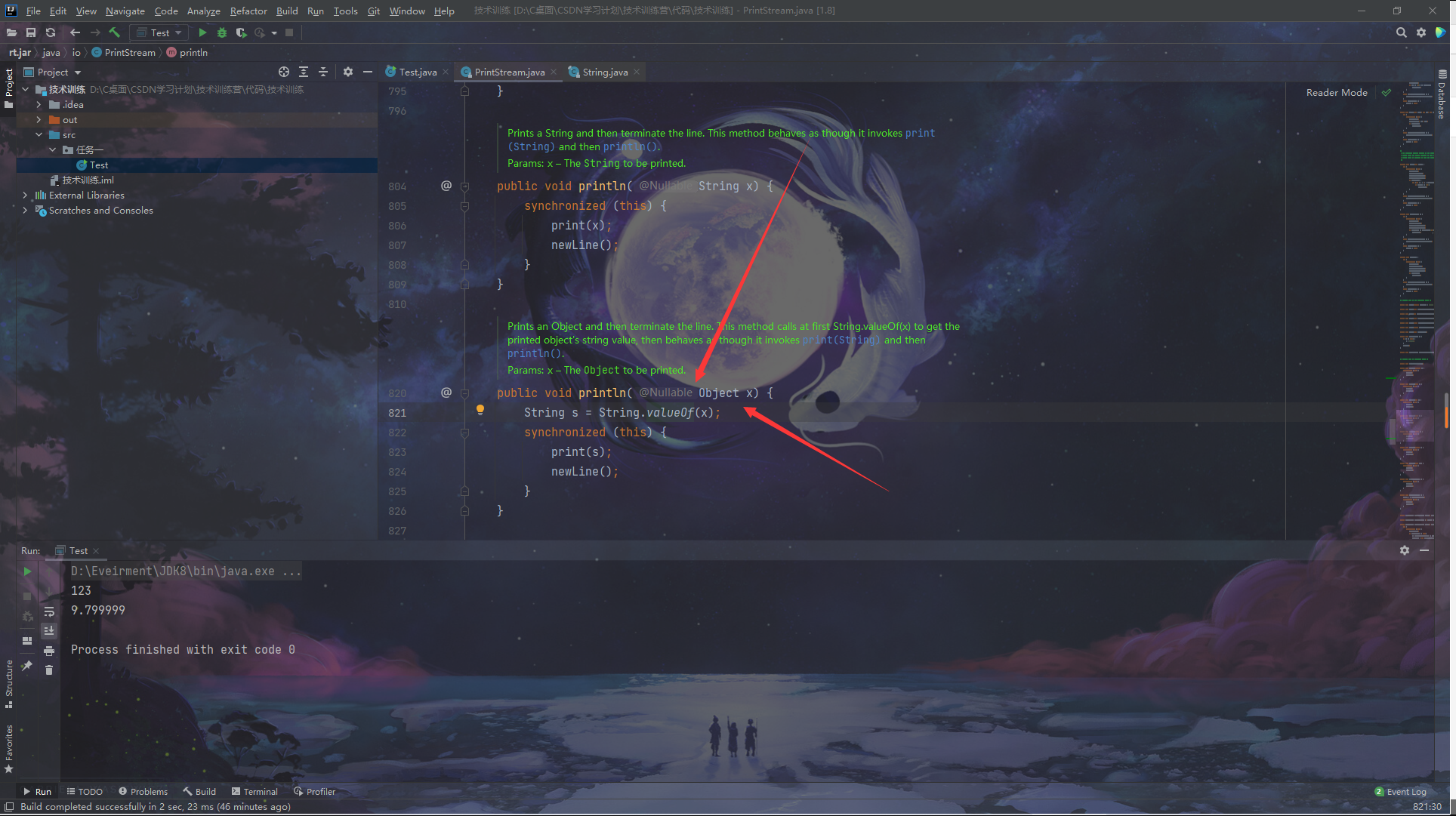This screenshot has height=816, width=1456.
Task: Start debugging with the bug icon
Action: point(222,32)
